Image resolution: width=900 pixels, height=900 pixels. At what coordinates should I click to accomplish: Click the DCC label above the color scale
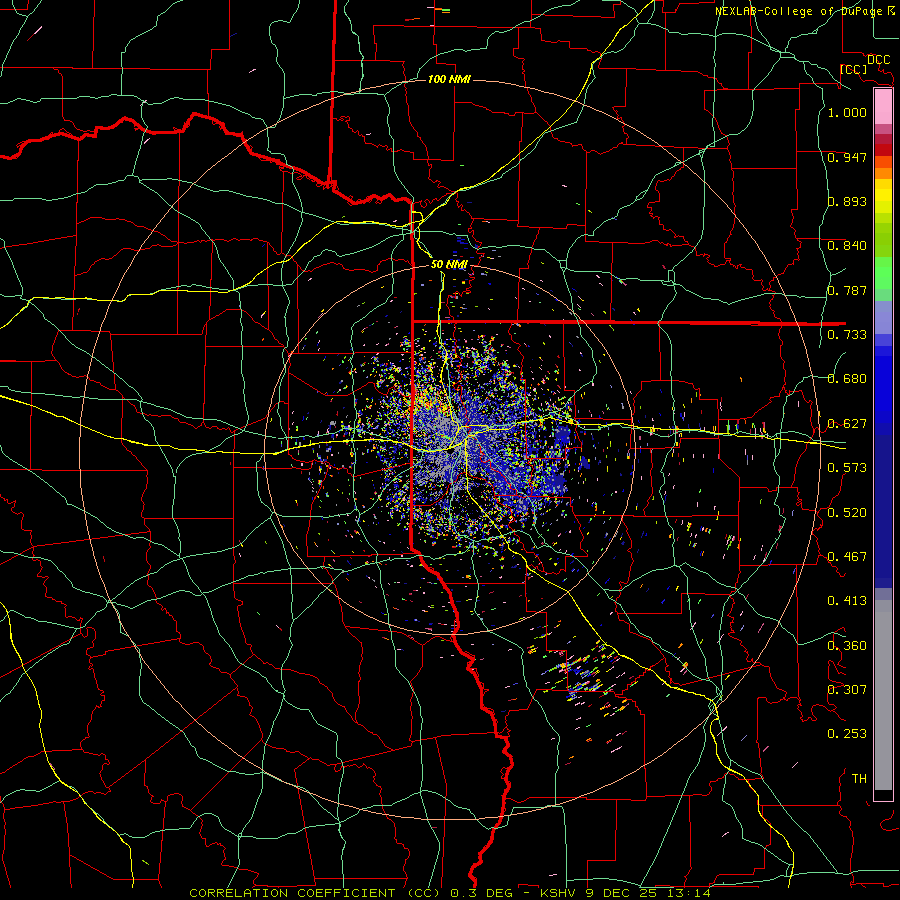click(x=878, y=60)
